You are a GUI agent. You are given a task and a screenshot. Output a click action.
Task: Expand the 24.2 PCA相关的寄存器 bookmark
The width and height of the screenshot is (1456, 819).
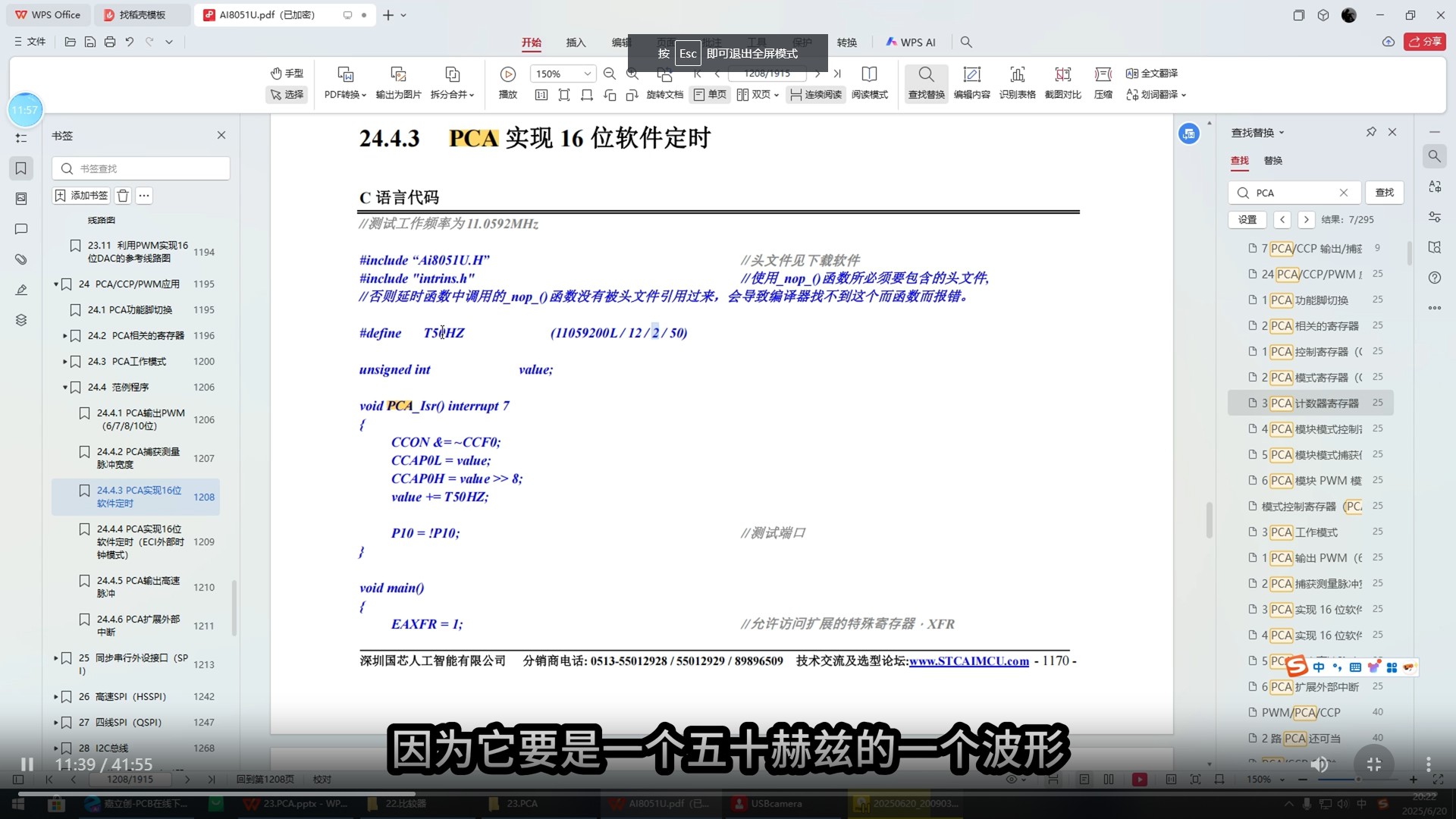click(65, 336)
